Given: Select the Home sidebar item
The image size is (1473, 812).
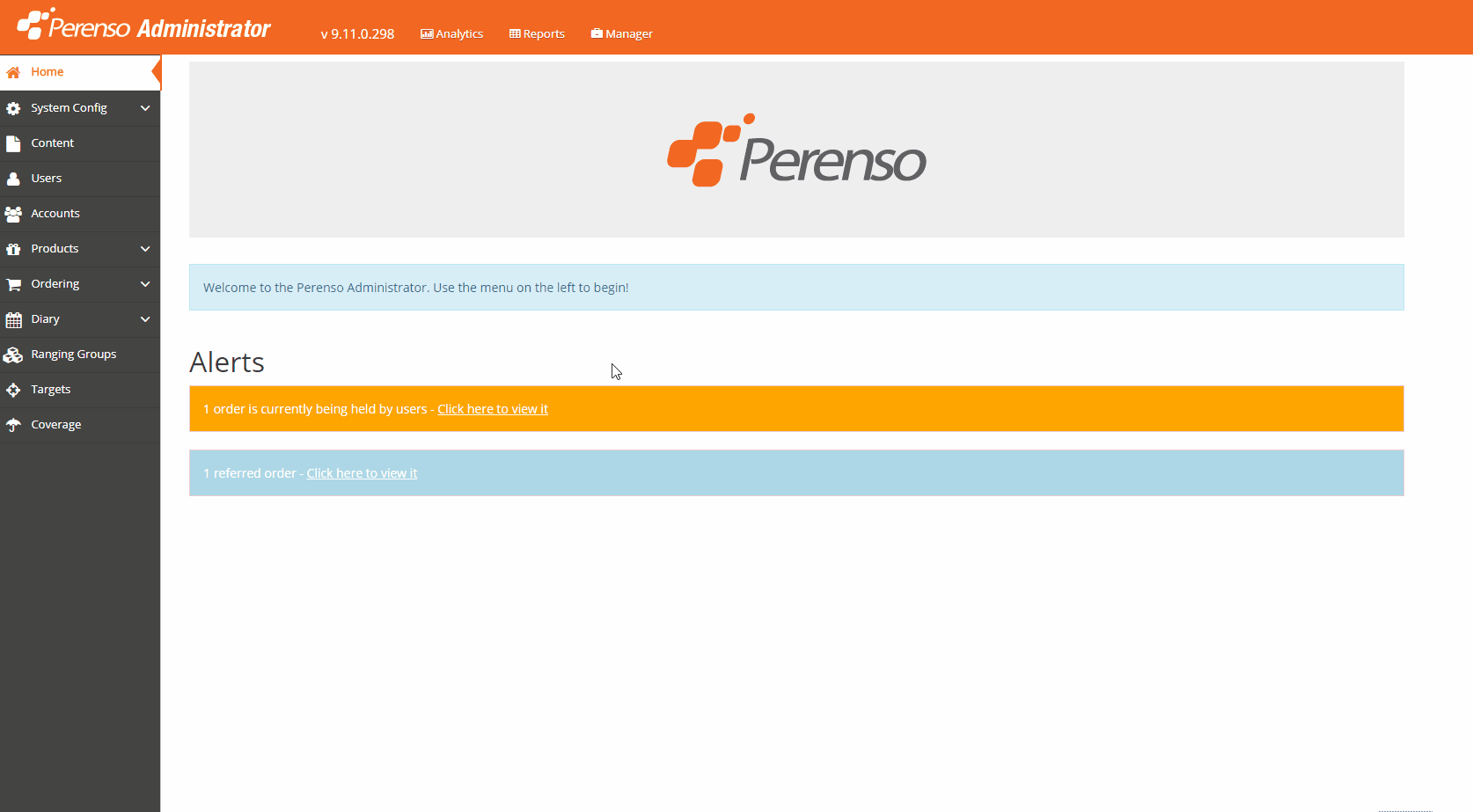Looking at the screenshot, I should point(80,72).
